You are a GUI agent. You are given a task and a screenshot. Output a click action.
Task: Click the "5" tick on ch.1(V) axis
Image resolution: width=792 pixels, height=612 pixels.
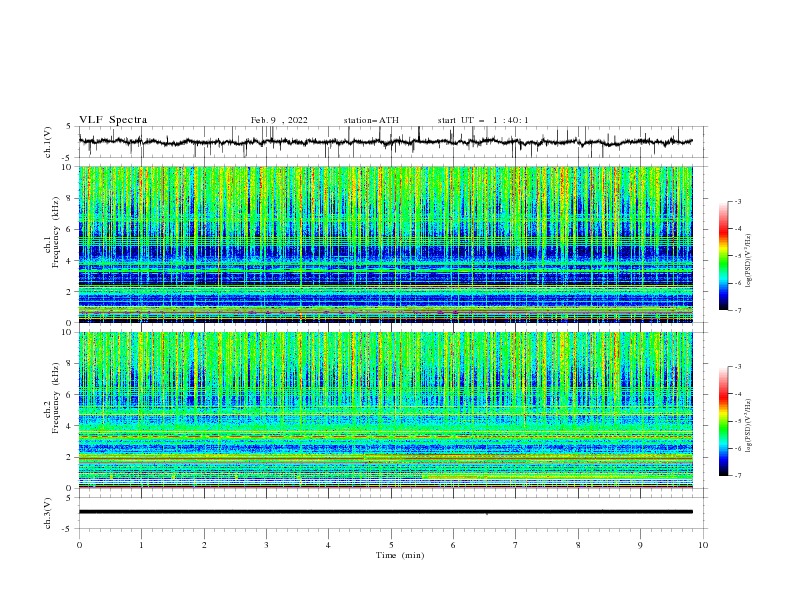click(69, 127)
